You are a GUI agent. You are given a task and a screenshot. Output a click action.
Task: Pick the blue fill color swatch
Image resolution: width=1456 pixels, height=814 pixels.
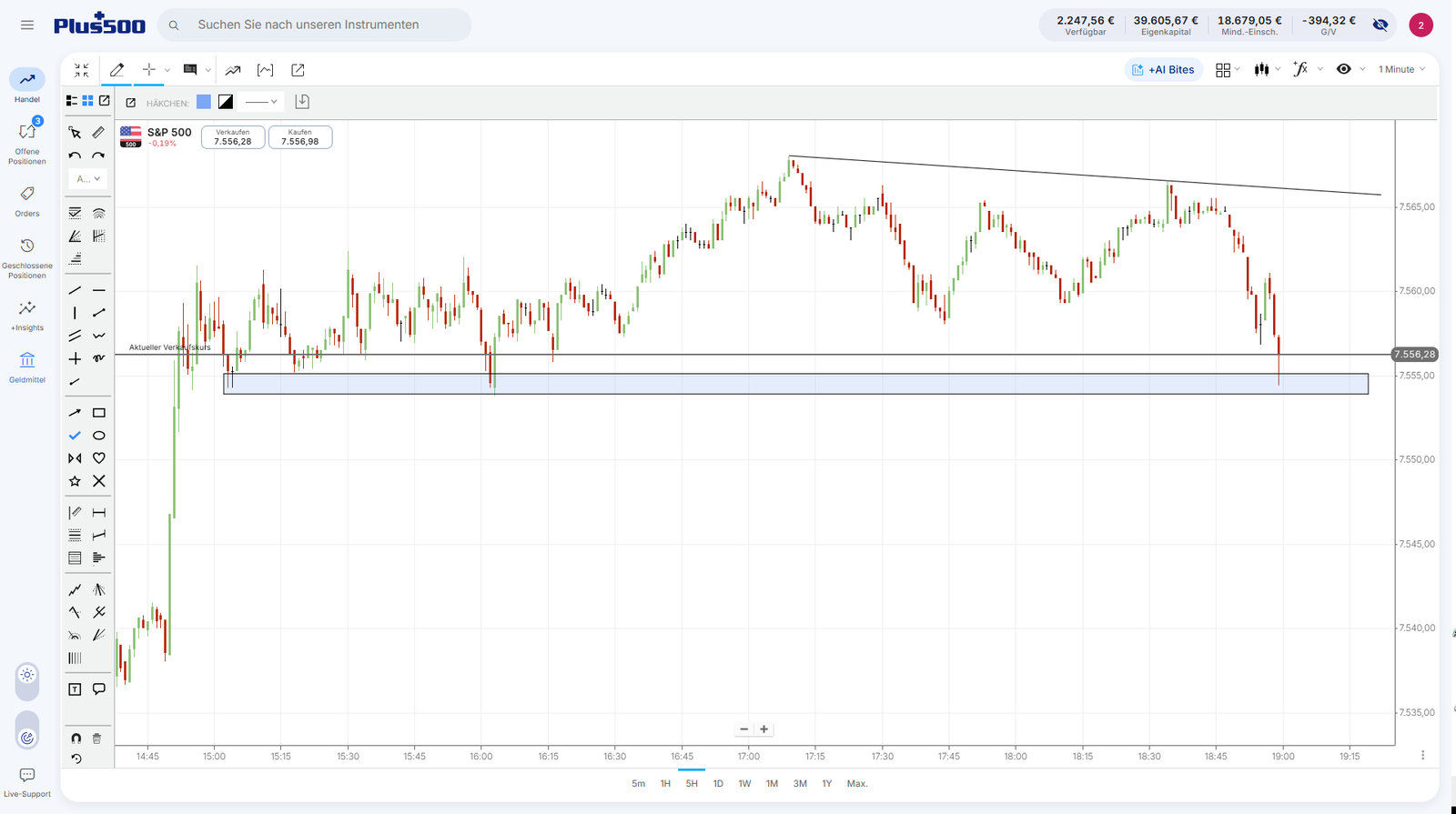coord(204,102)
